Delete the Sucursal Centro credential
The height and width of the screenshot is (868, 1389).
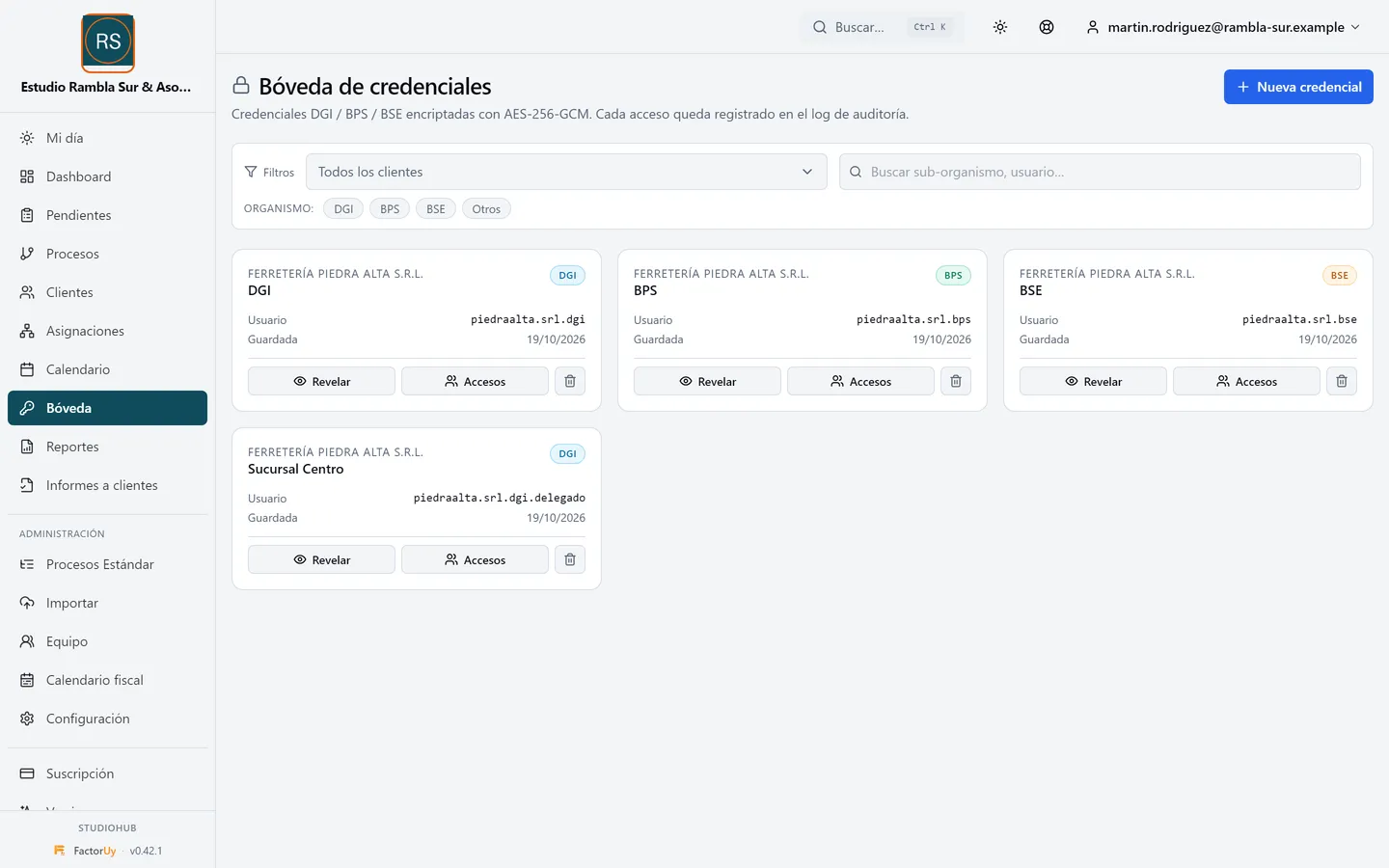tap(570, 559)
